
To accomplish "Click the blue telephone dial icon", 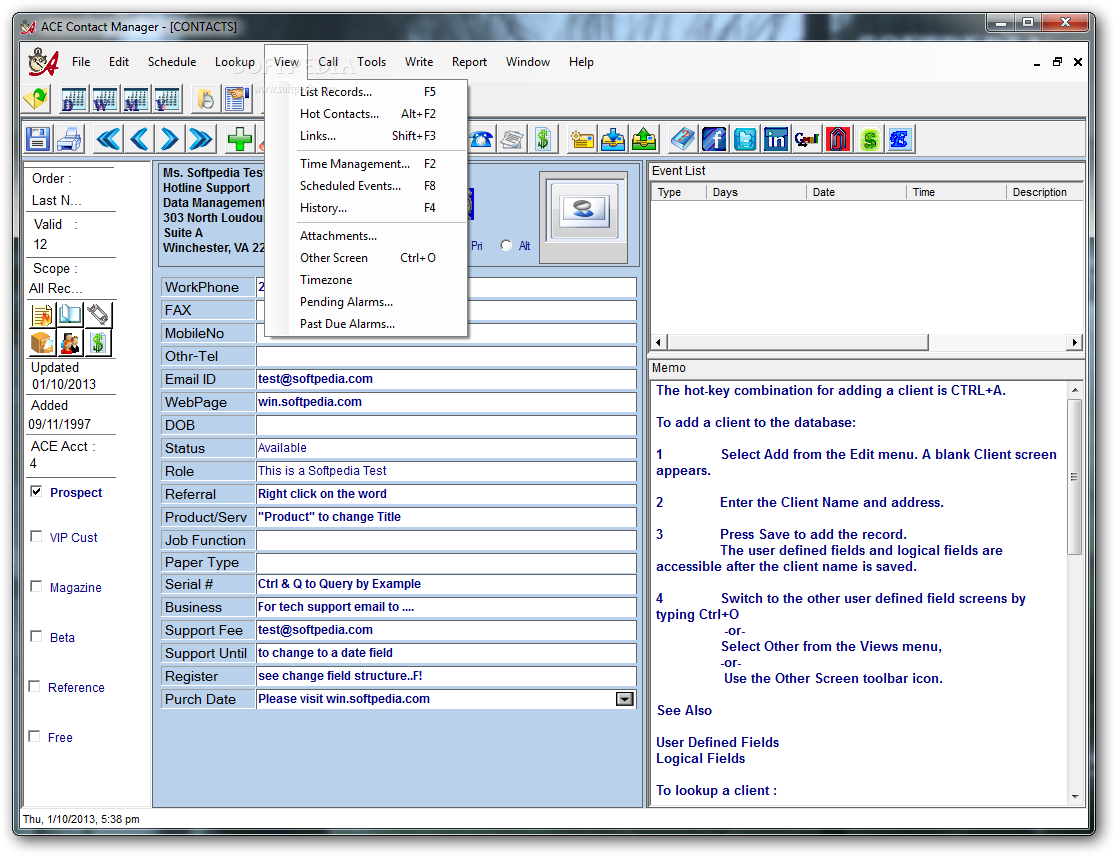I will click(x=481, y=139).
